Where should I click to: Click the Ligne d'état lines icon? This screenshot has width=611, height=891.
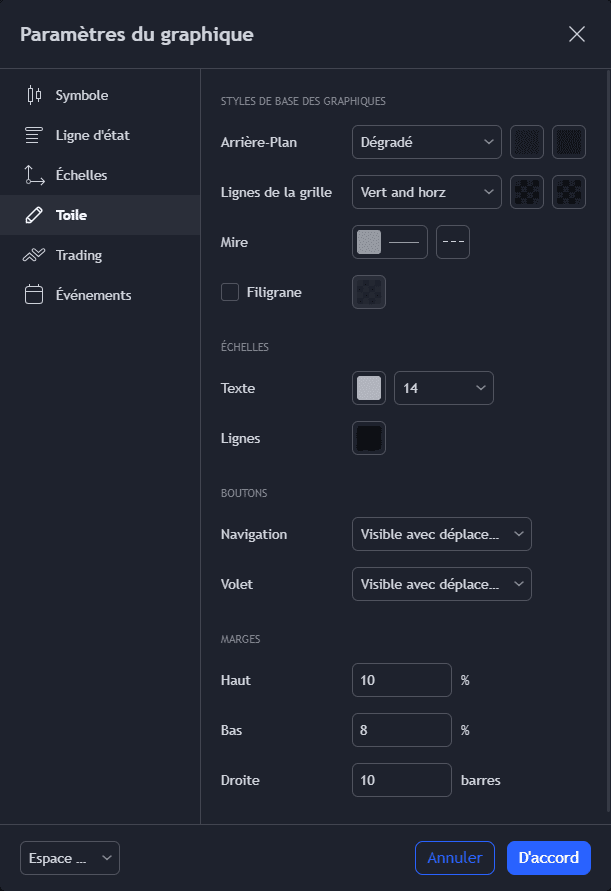[x=34, y=136]
